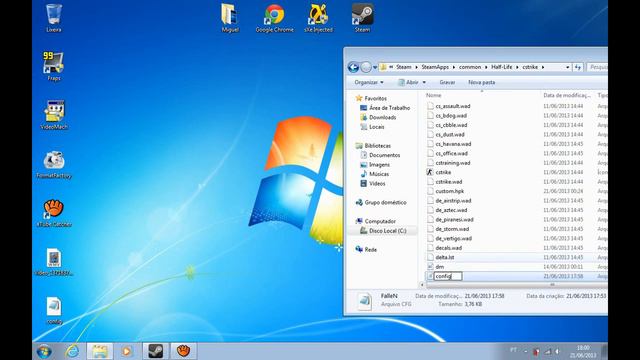Select the file custom.hpk

(x=449, y=191)
